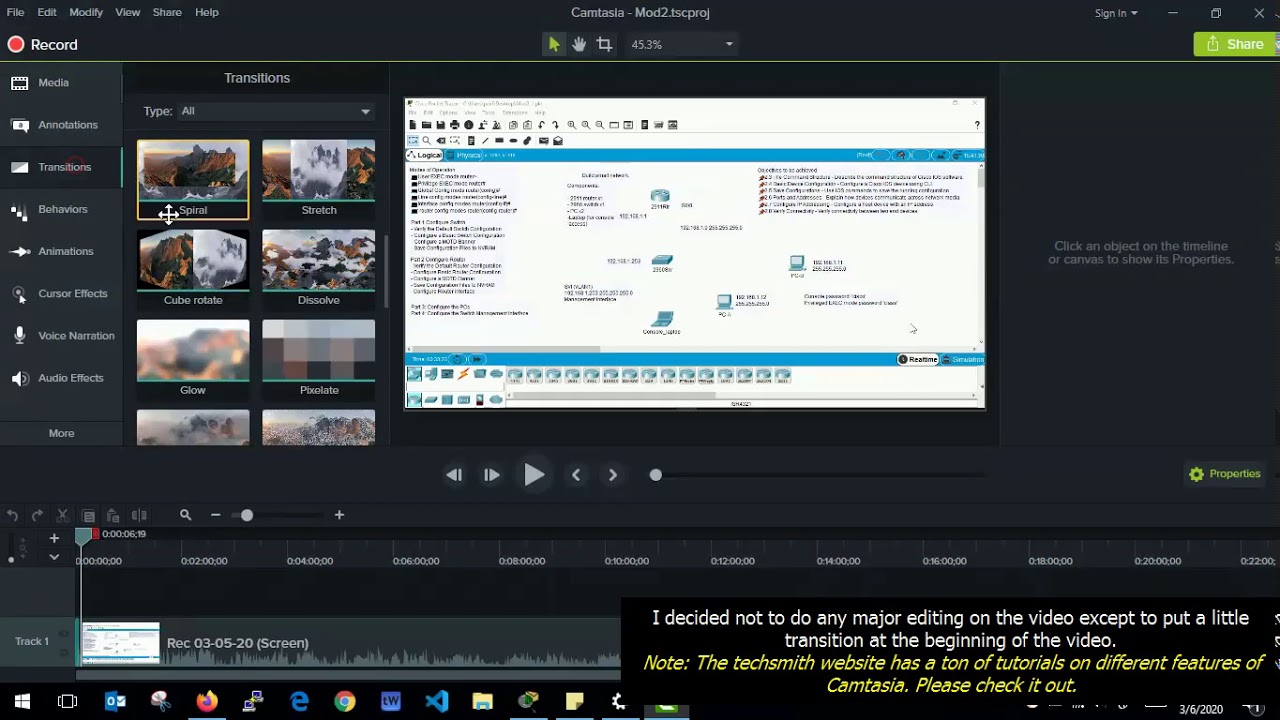Open the Modify menu
The height and width of the screenshot is (720, 1280).
(x=86, y=12)
